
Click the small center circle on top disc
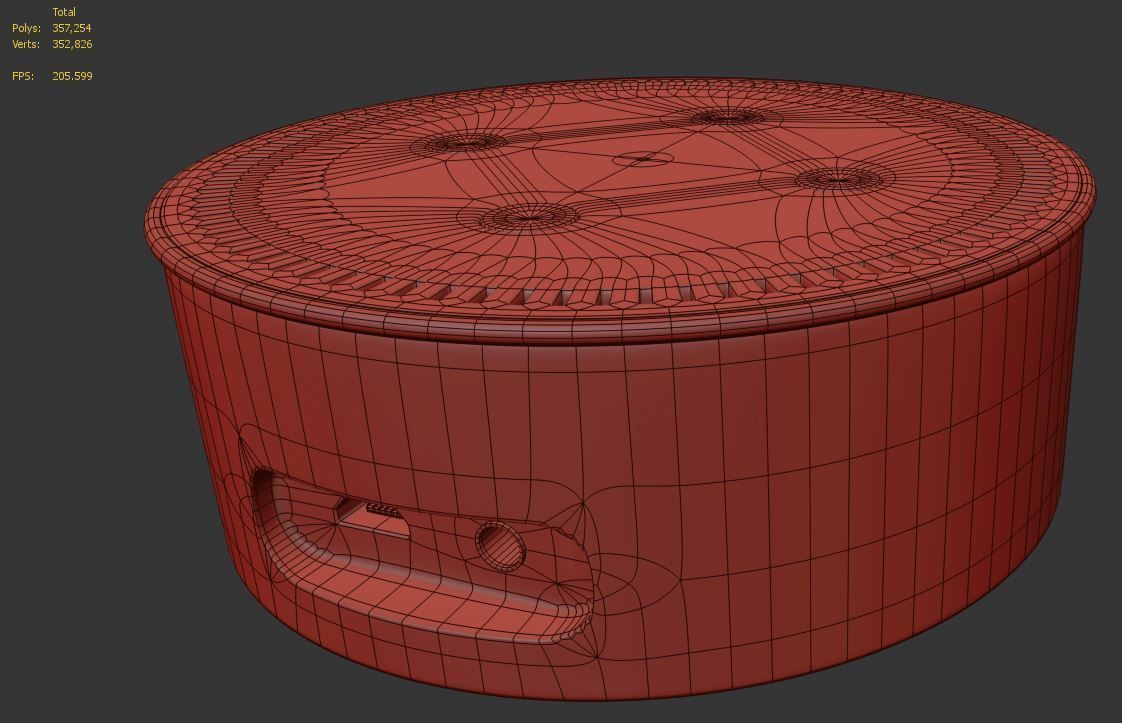click(x=644, y=159)
